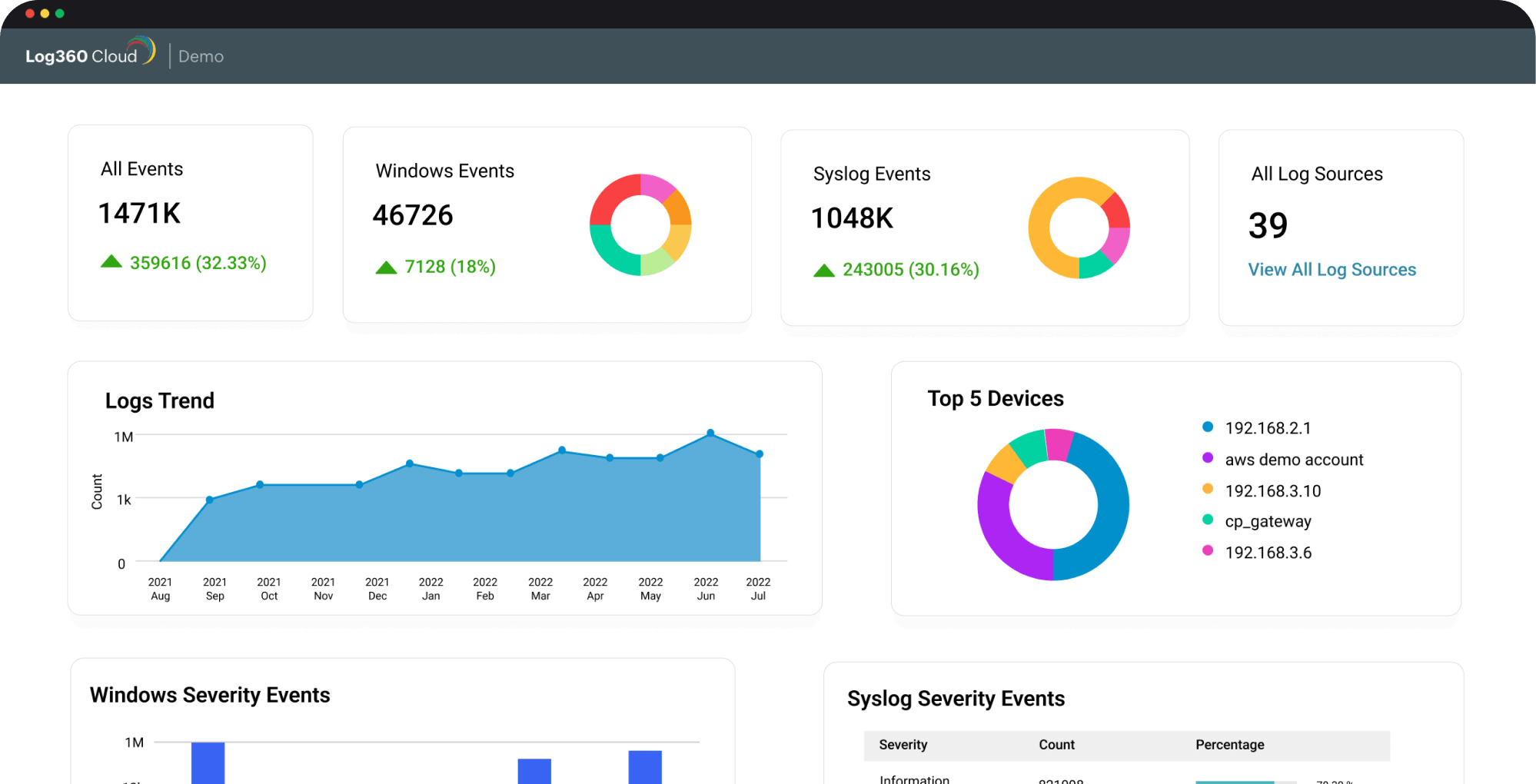Select the Top 5 Devices donut chart
The height and width of the screenshot is (784, 1536).
click(x=1053, y=504)
